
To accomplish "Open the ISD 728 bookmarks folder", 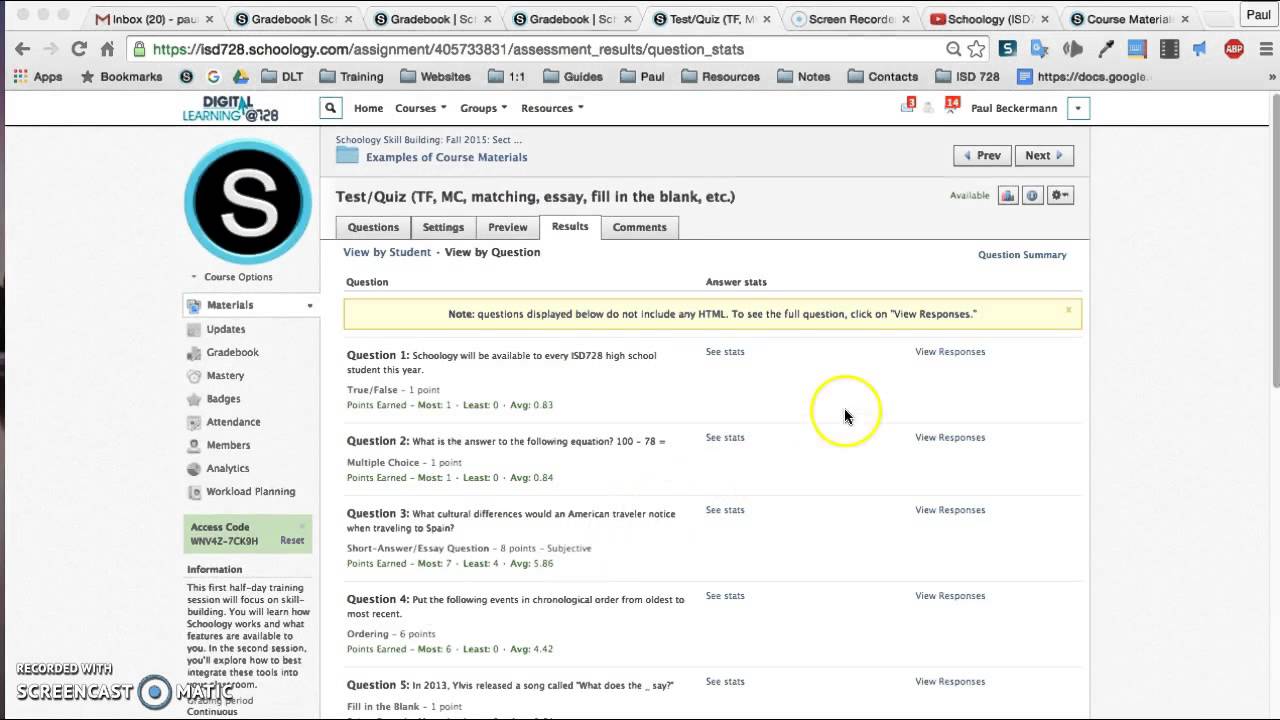I will [966, 77].
